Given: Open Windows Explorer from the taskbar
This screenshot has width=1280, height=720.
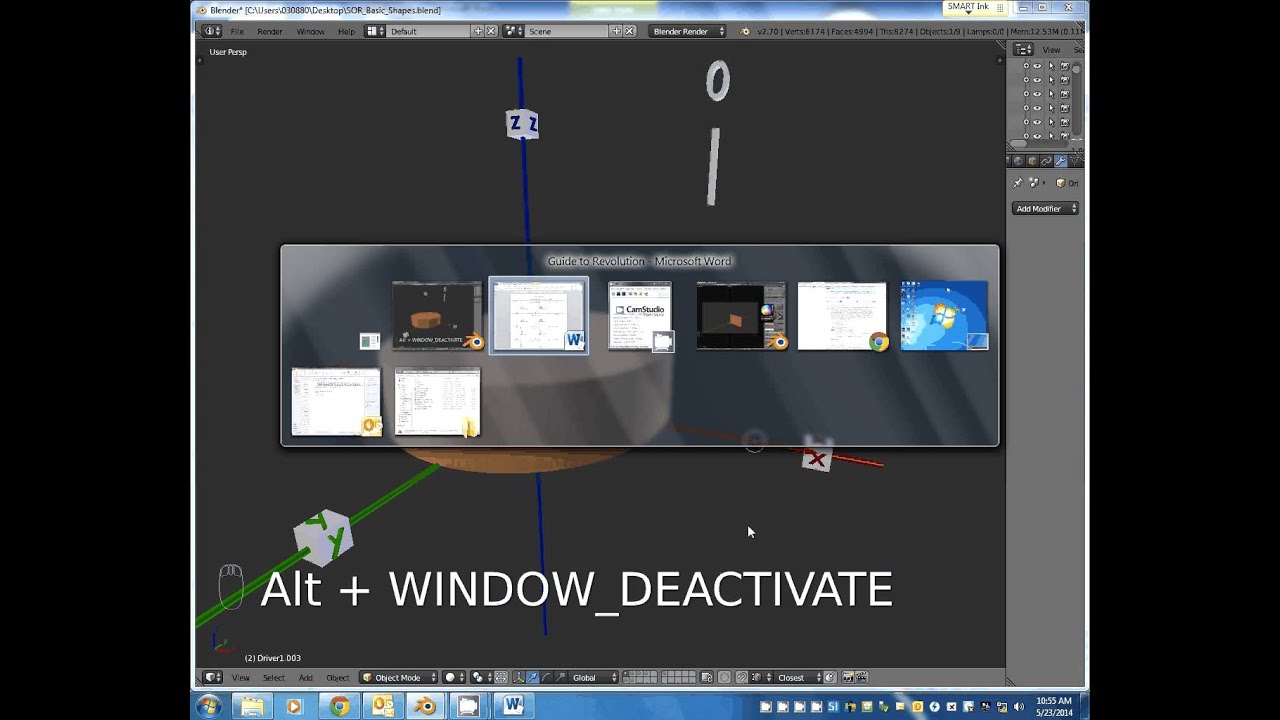Looking at the screenshot, I should click(252, 706).
